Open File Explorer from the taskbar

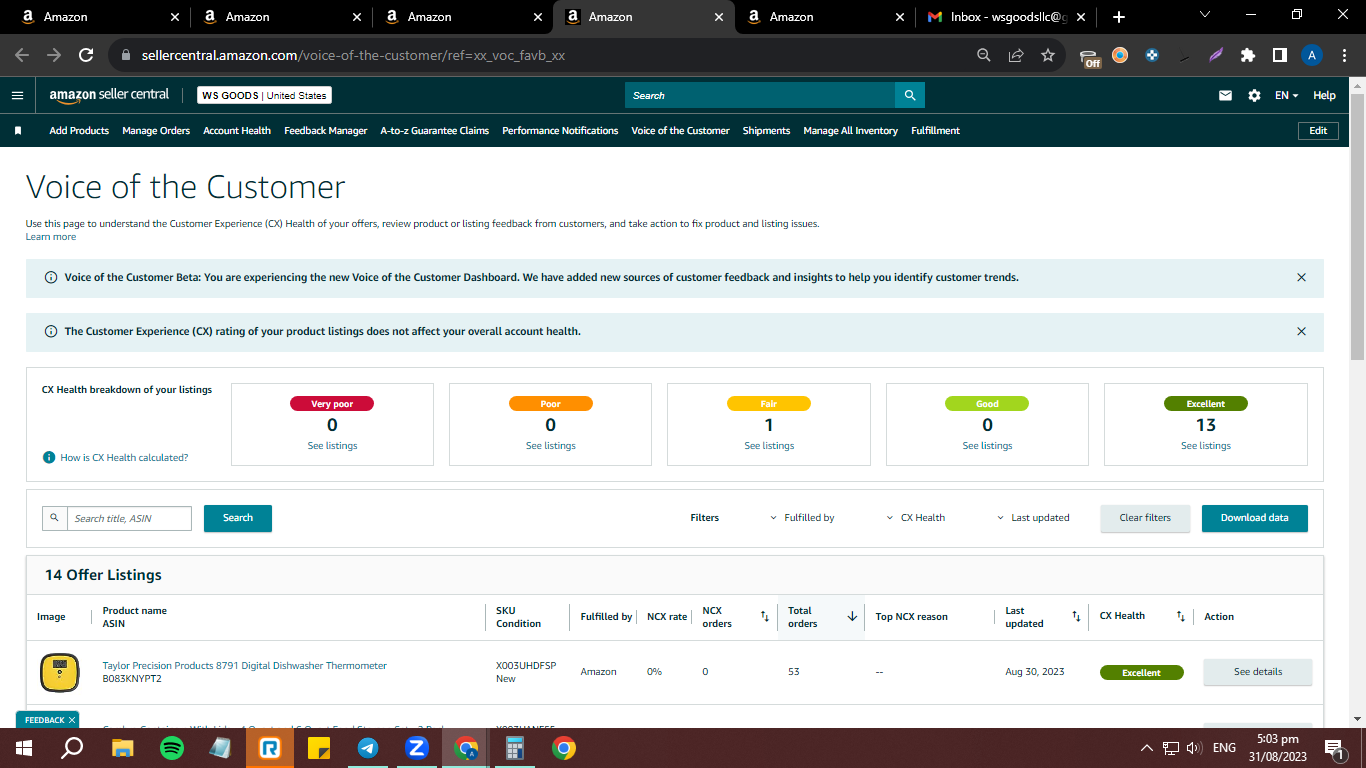[x=123, y=748]
